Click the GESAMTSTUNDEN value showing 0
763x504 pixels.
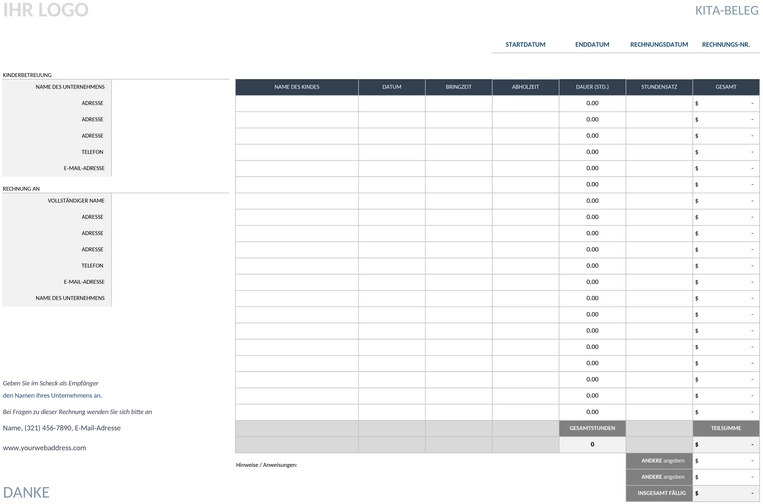[592, 444]
